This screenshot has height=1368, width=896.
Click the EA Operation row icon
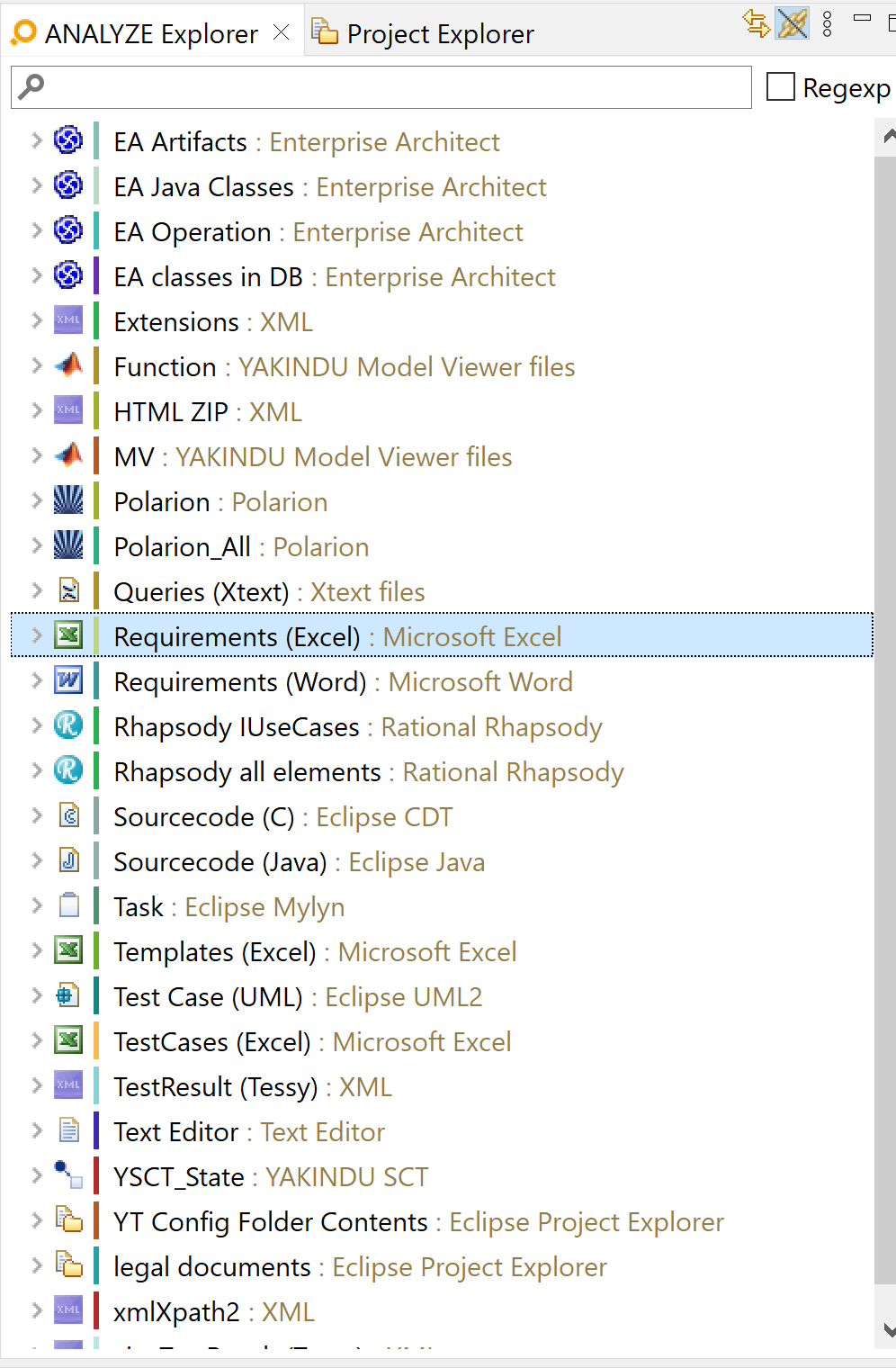(68, 230)
